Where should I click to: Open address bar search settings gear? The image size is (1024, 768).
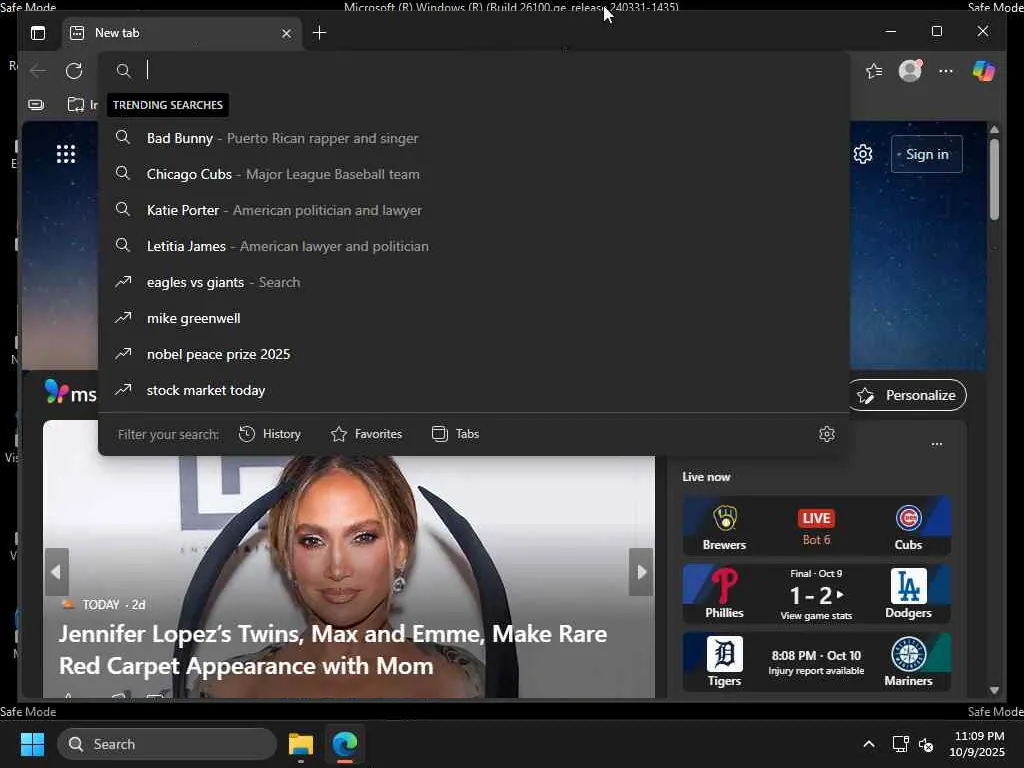tap(827, 434)
